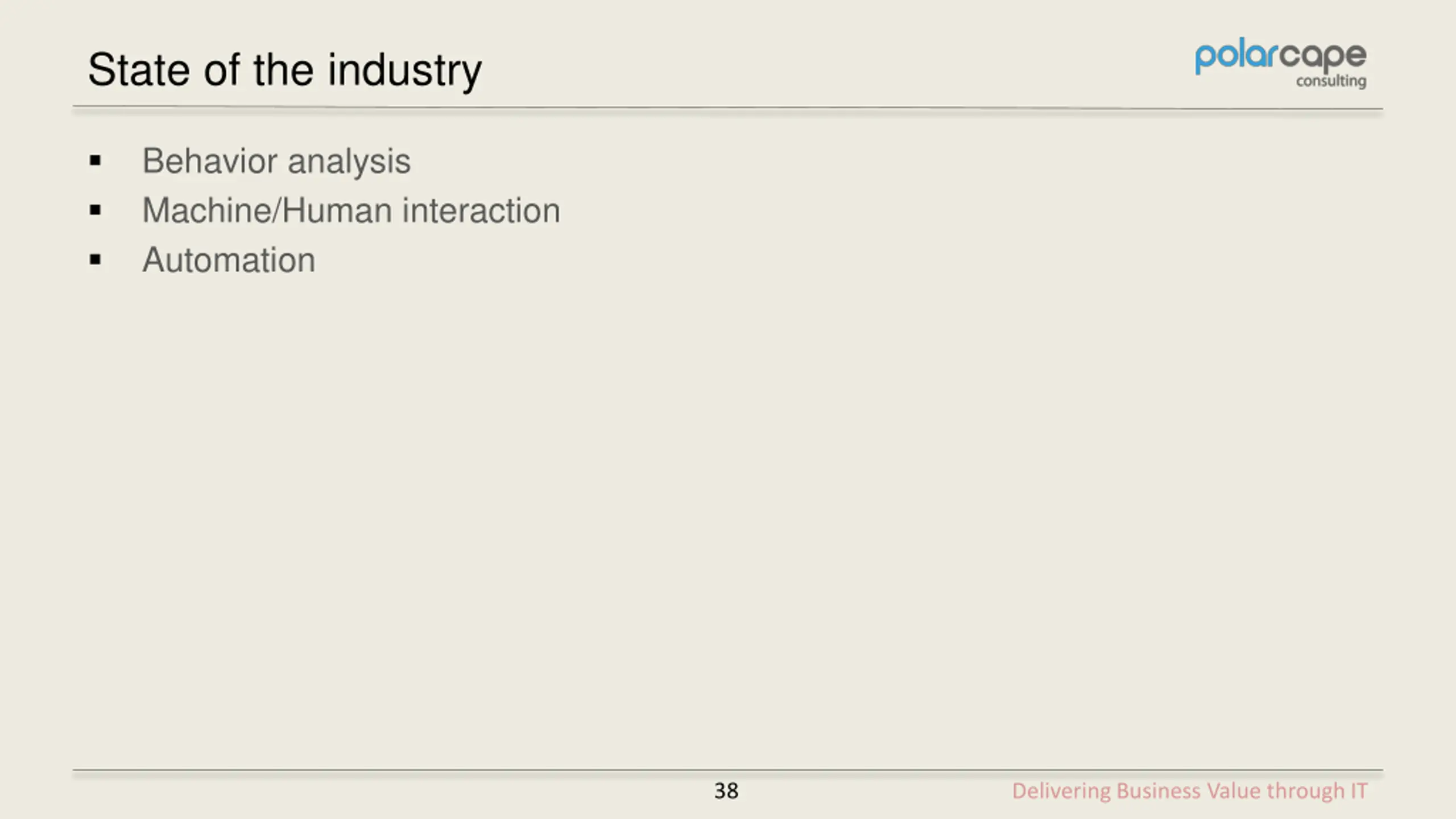Click the bullet marker before Machine/Human interaction
This screenshot has width=1456, height=819.
(x=95, y=210)
